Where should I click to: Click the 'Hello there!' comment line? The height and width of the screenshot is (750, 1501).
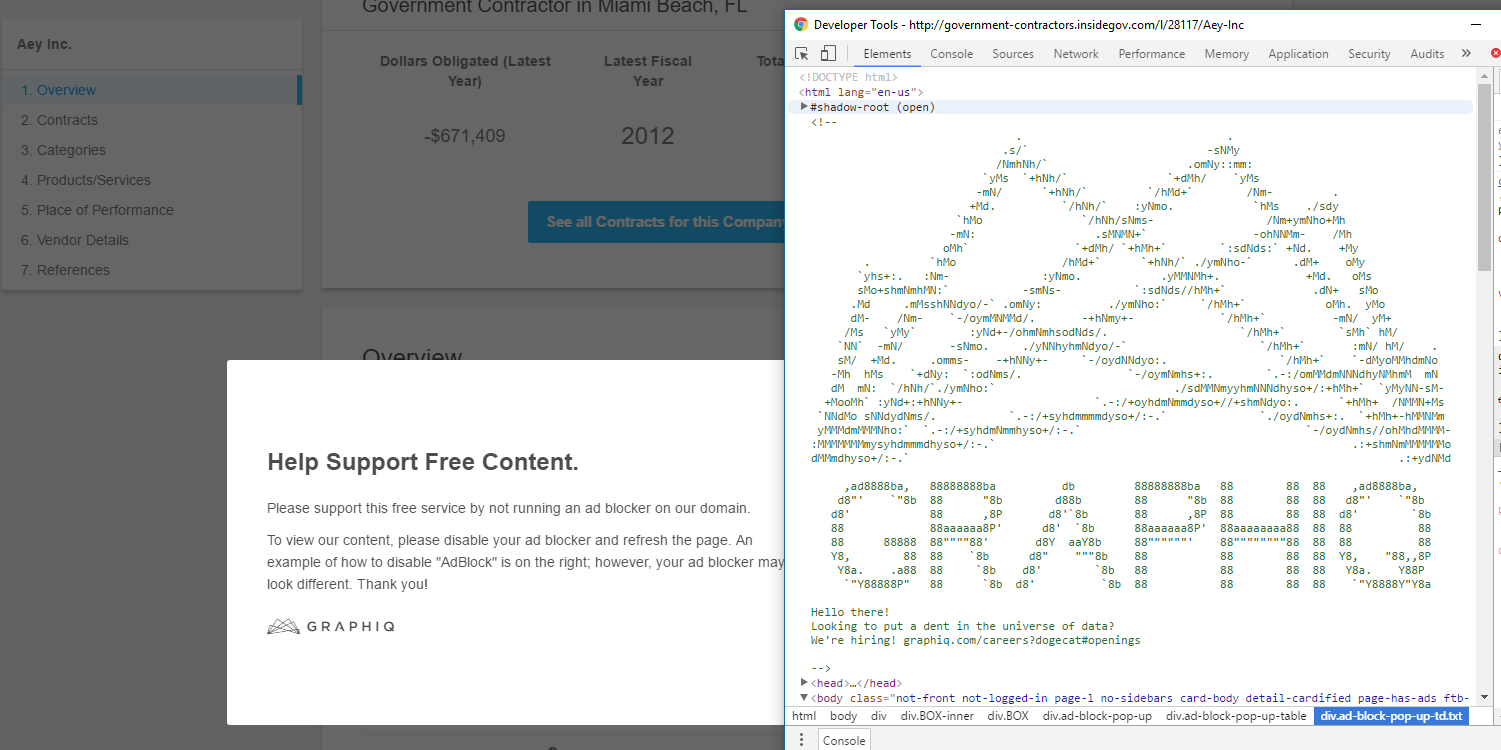pyautogui.click(x=850, y=612)
